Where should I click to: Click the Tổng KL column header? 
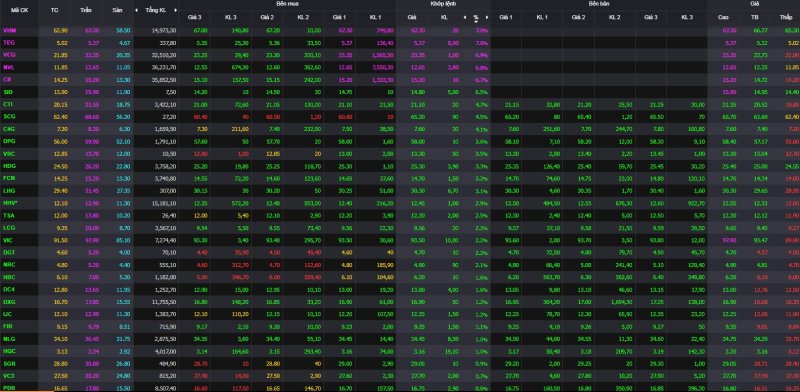(x=156, y=10)
